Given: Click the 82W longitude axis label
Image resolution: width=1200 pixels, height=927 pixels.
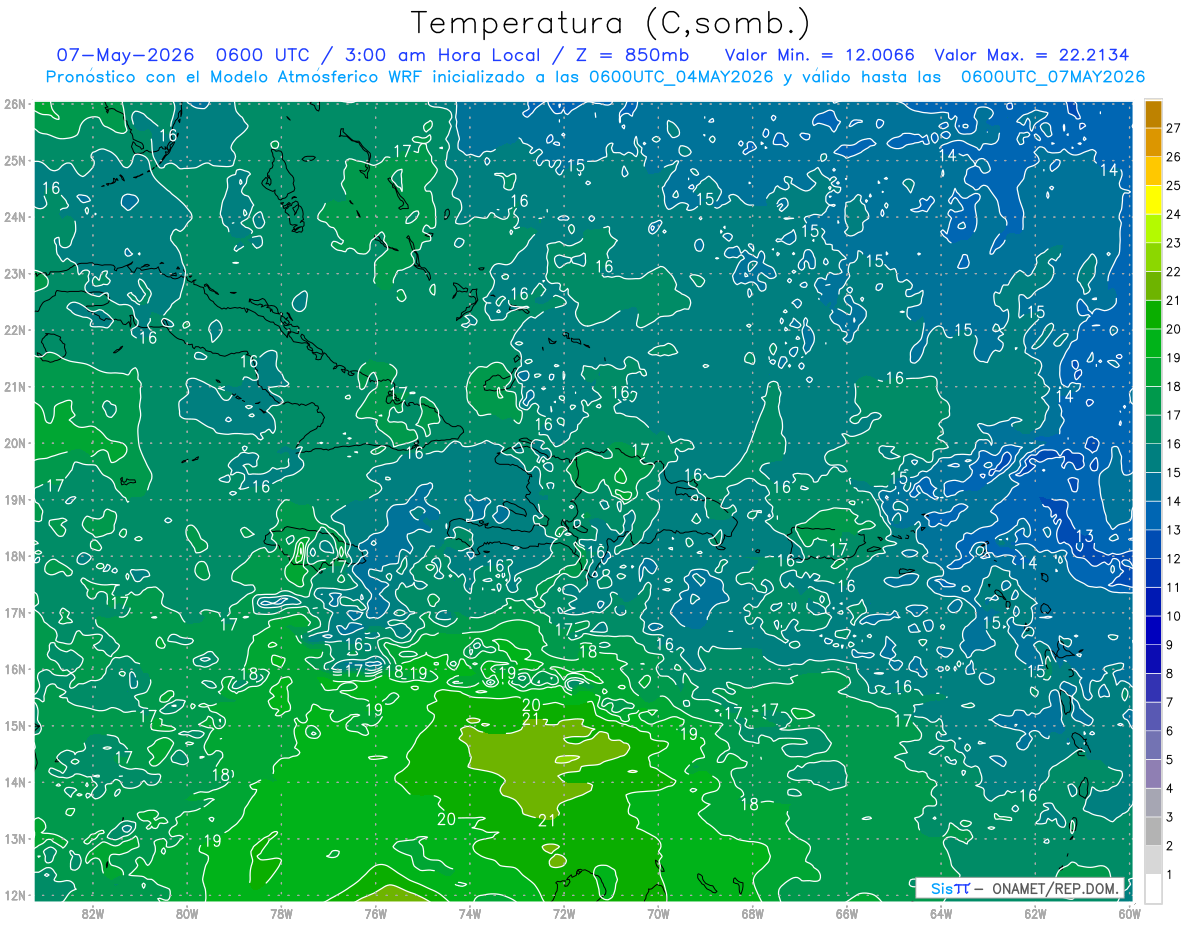Looking at the screenshot, I should pyautogui.click(x=93, y=912).
